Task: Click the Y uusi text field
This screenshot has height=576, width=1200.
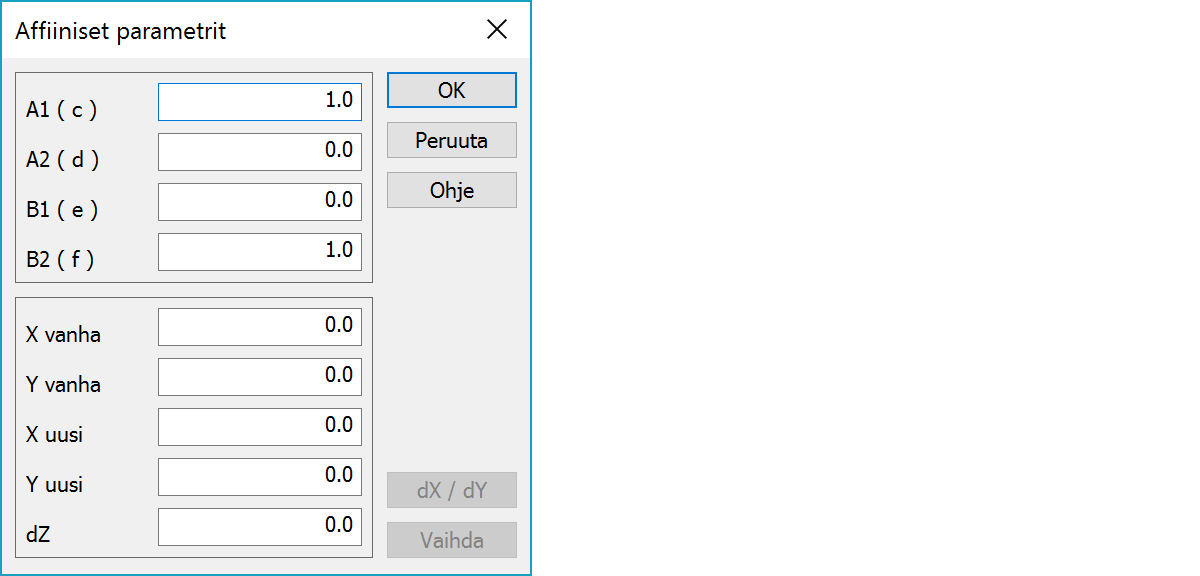Action: click(260, 476)
